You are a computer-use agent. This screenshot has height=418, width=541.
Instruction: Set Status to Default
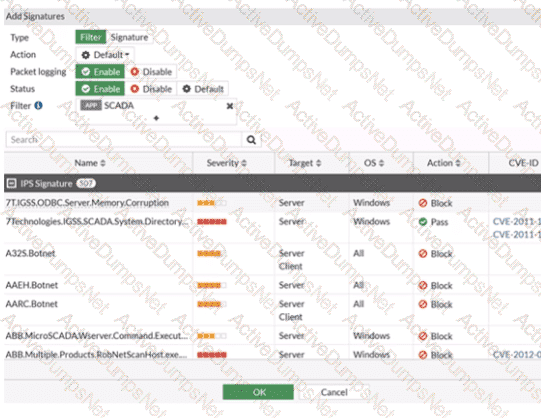(x=203, y=89)
